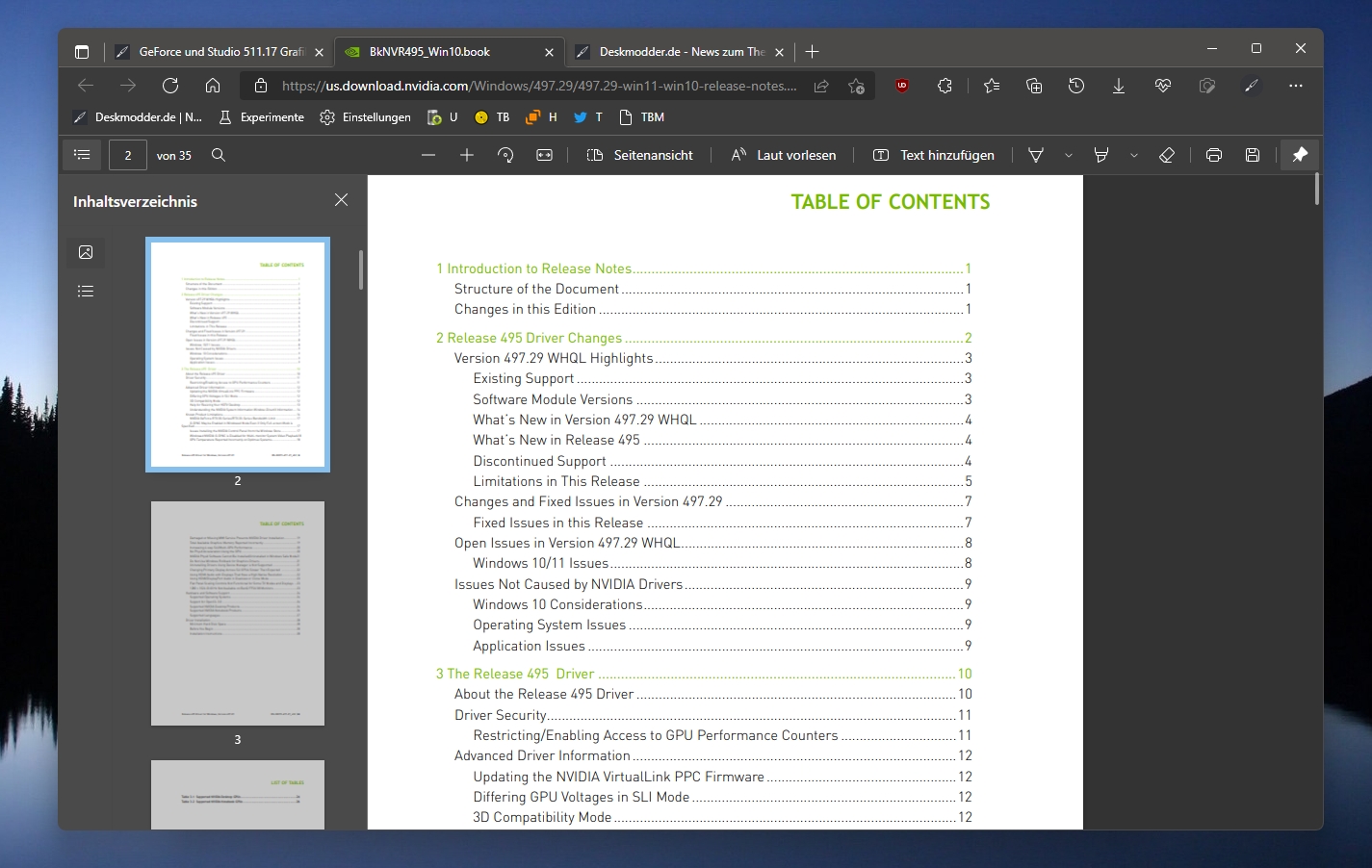Open the tab actions menu icon
Screen dimensions: 1372x868
(82, 52)
